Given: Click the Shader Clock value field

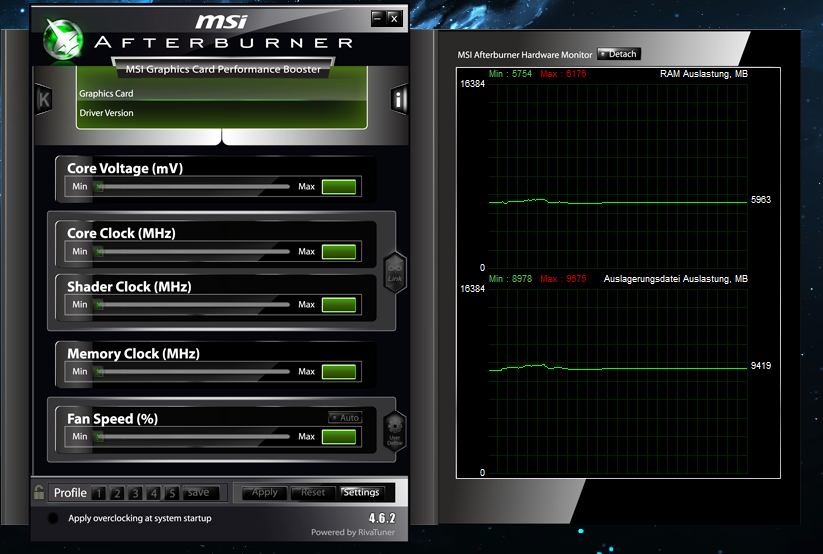Looking at the screenshot, I should [339, 305].
